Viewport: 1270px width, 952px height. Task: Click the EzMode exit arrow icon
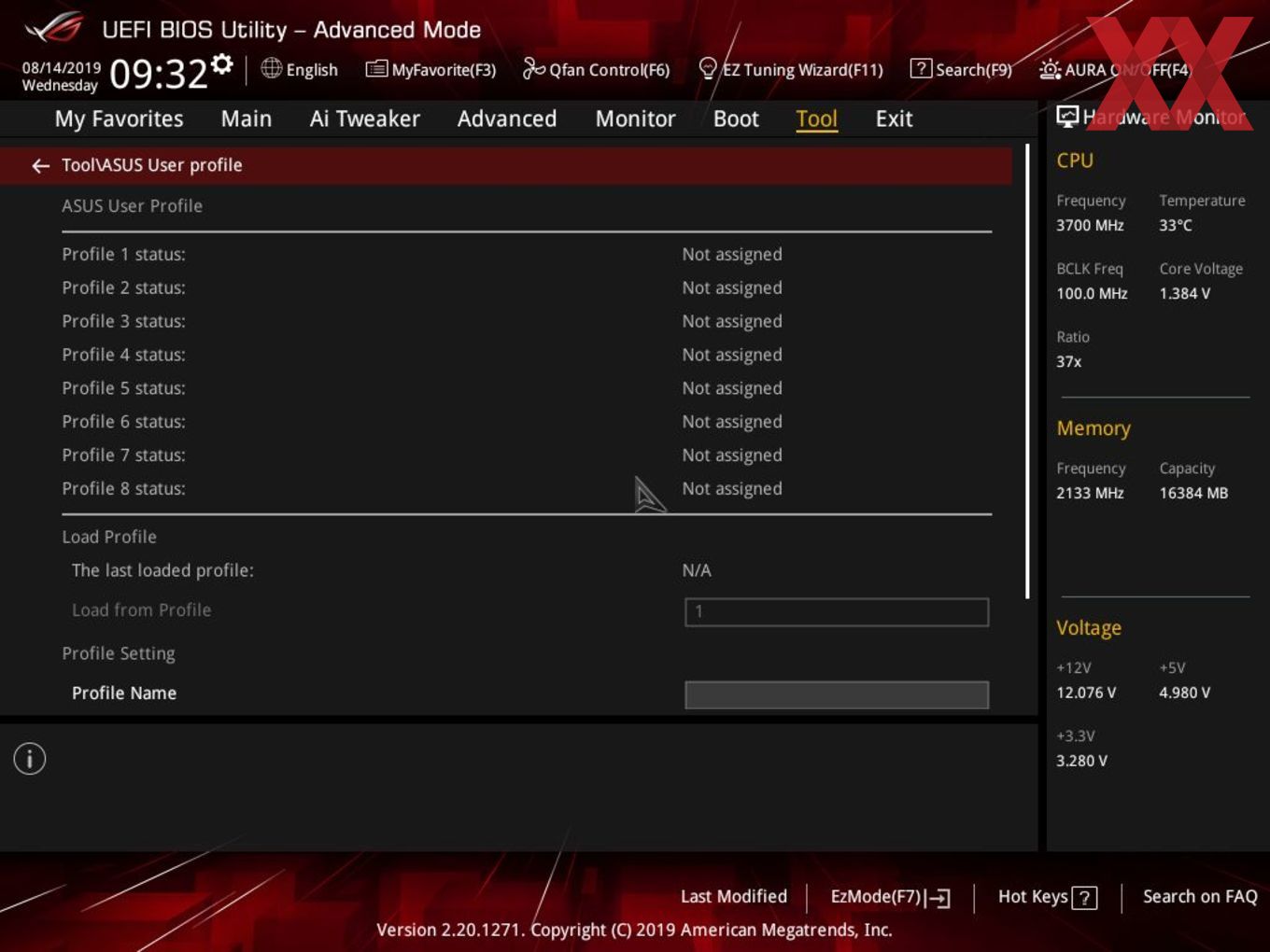(x=938, y=898)
